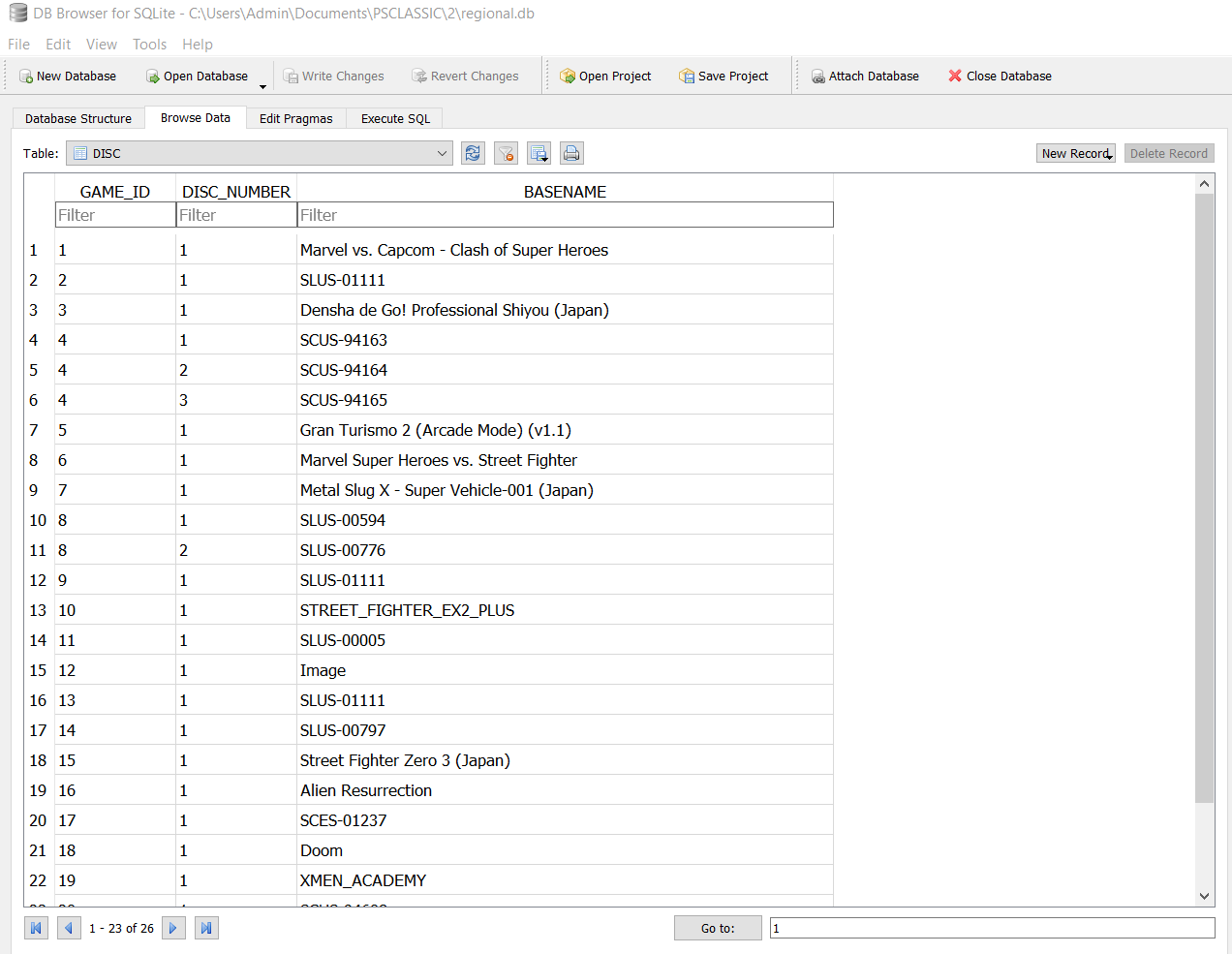
Task: Select the STREET_FIGHTER_EX2_PLUS cell
Action: click(x=565, y=610)
